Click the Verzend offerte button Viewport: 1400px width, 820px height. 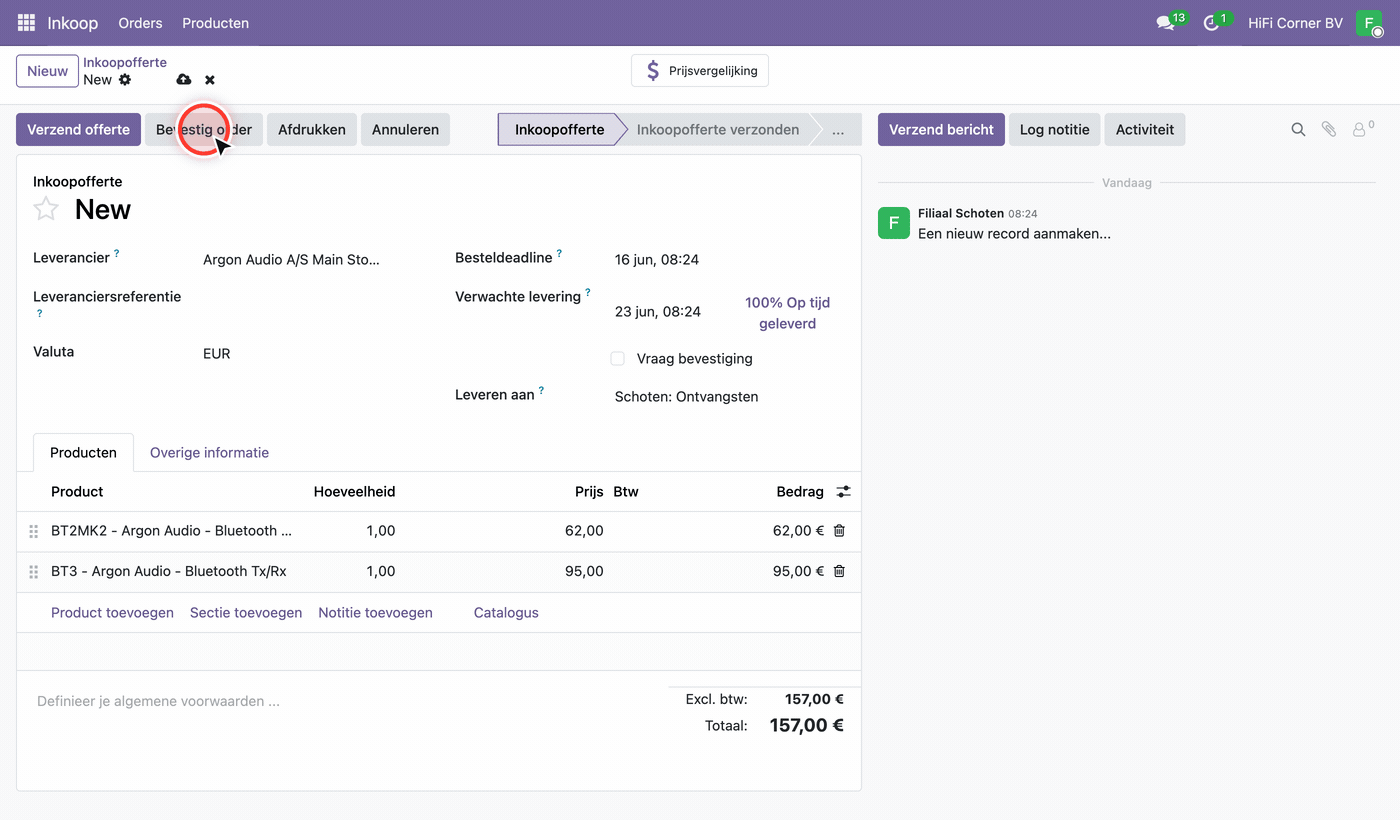click(78, 130)
